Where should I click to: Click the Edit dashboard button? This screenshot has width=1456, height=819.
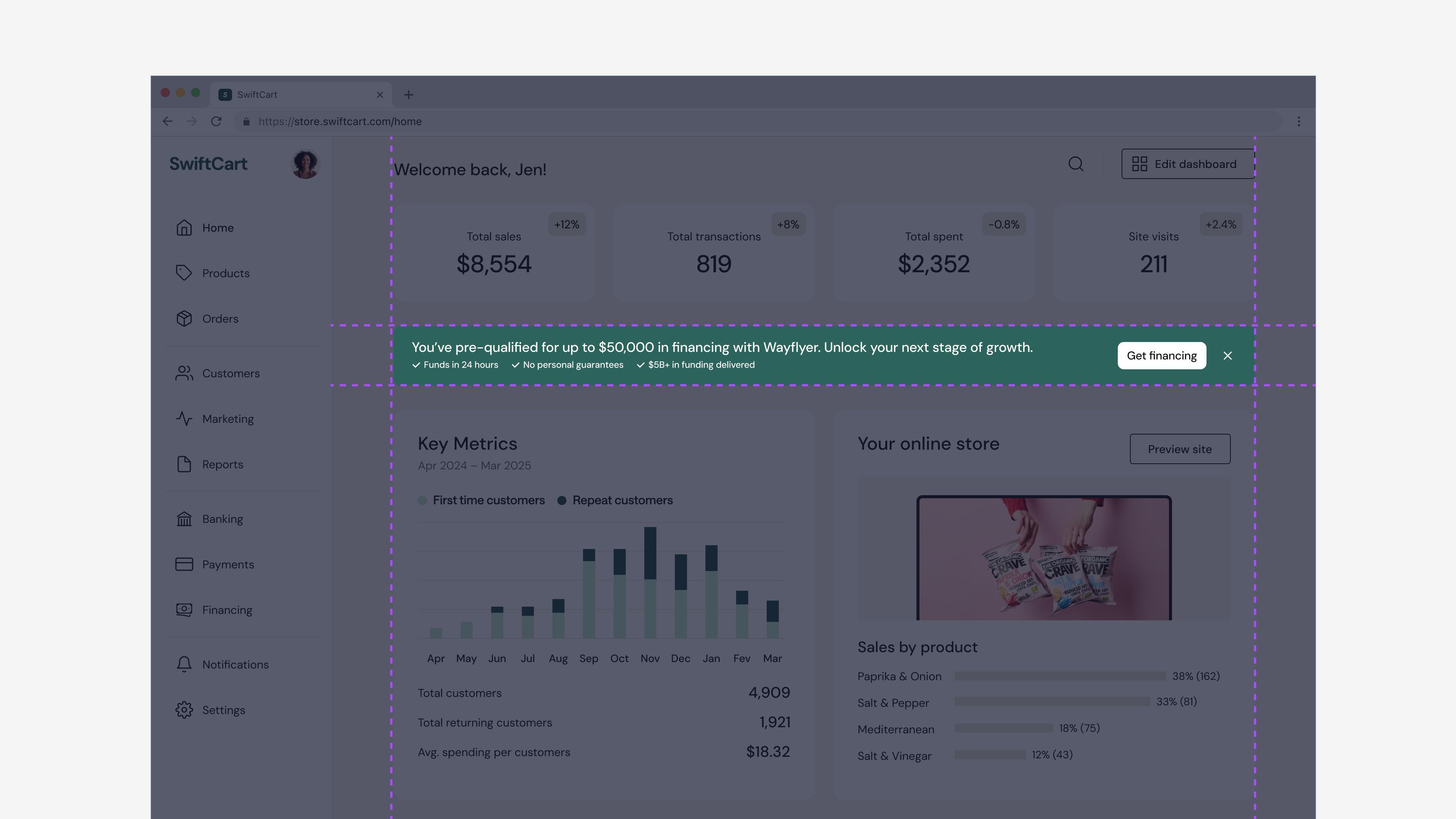click(1188, 164)
